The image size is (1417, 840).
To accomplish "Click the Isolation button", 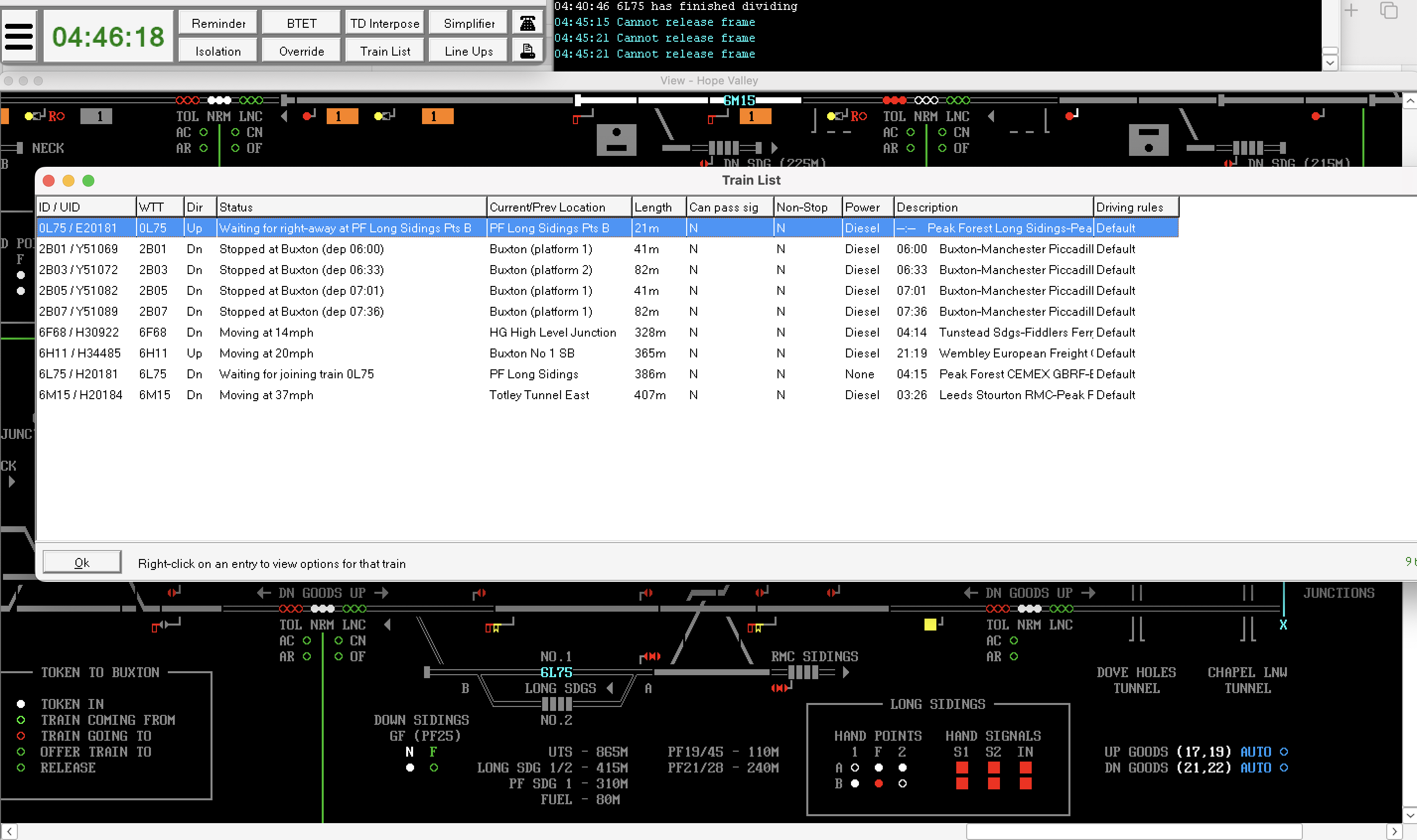I will [218, 51].
